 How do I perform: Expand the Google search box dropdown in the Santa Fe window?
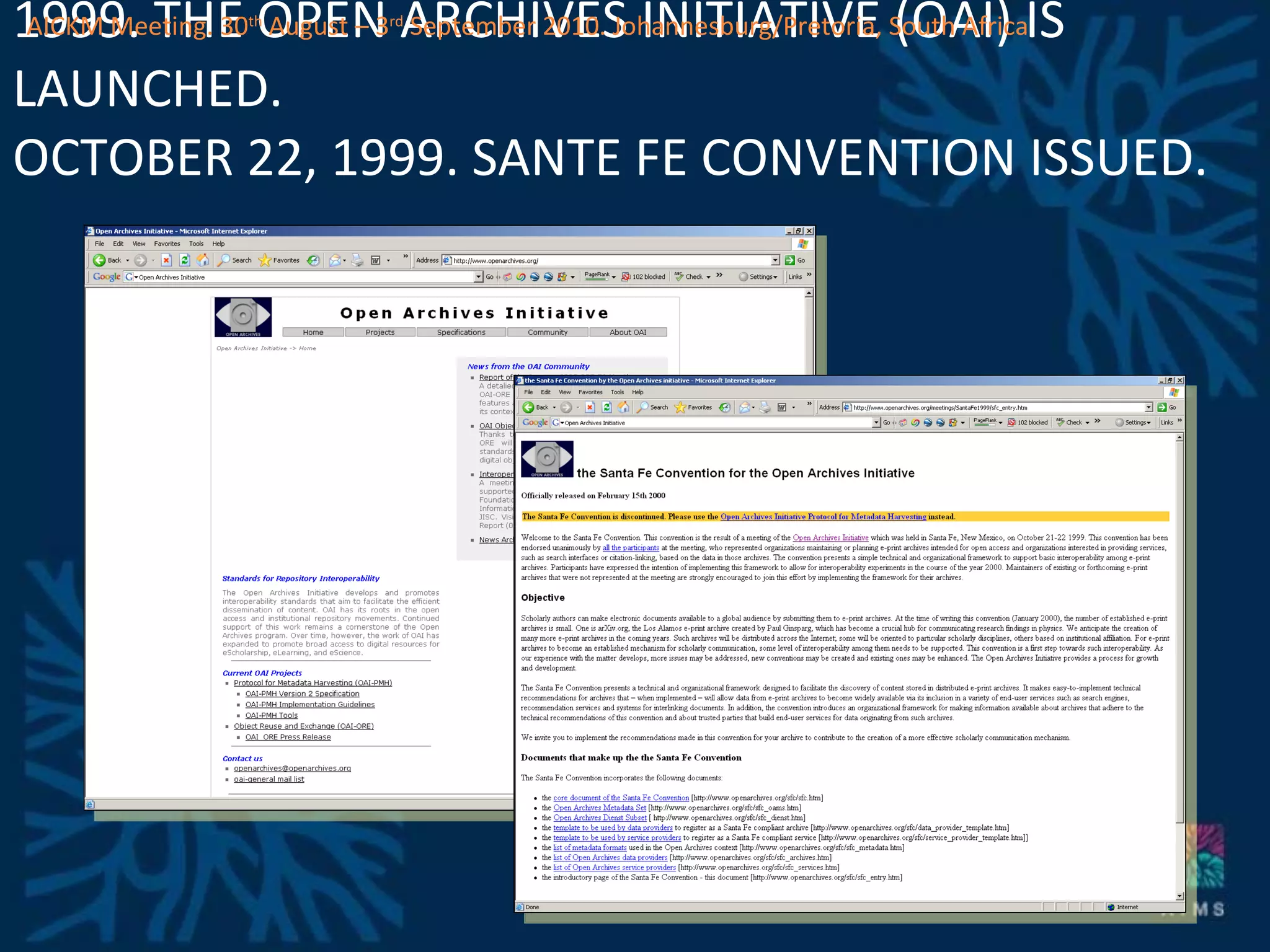click(x=876, y=423)
